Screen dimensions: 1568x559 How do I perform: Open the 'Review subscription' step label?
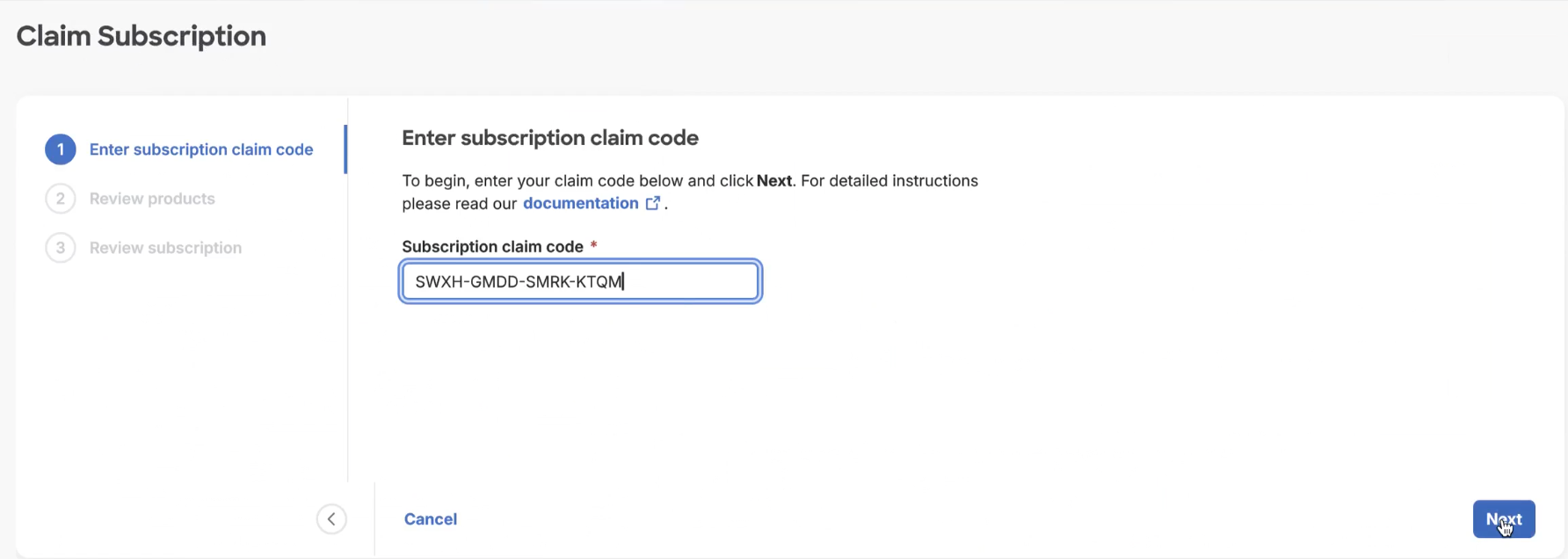(x=165, y=248)
